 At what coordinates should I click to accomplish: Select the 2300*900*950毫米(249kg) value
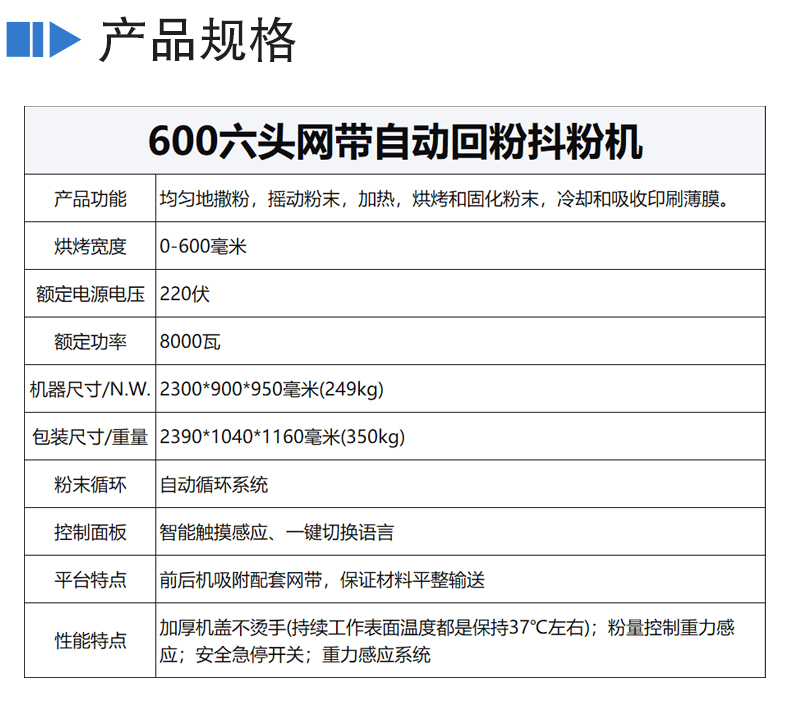271,390
